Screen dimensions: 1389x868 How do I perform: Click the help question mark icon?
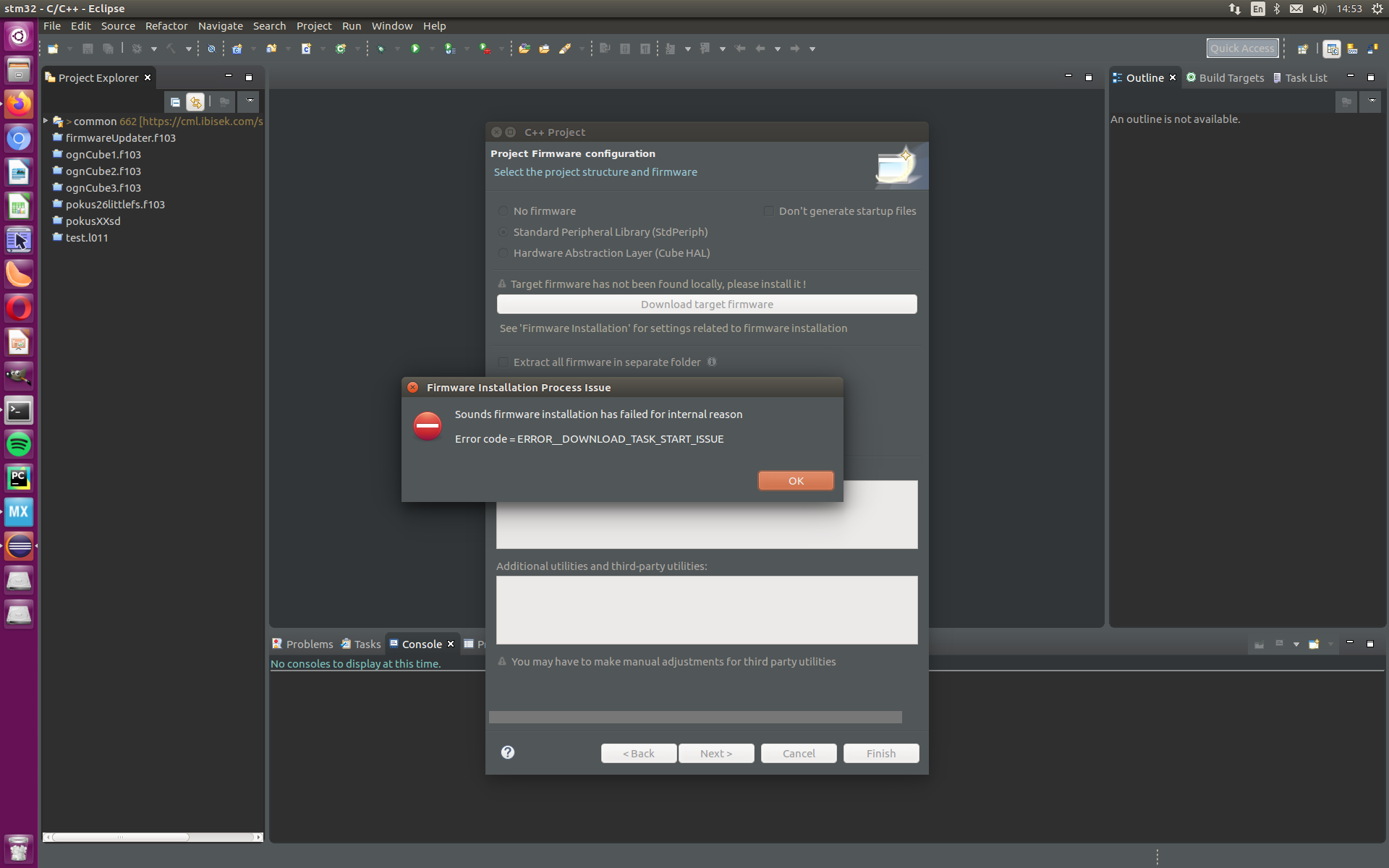point(508,752)
